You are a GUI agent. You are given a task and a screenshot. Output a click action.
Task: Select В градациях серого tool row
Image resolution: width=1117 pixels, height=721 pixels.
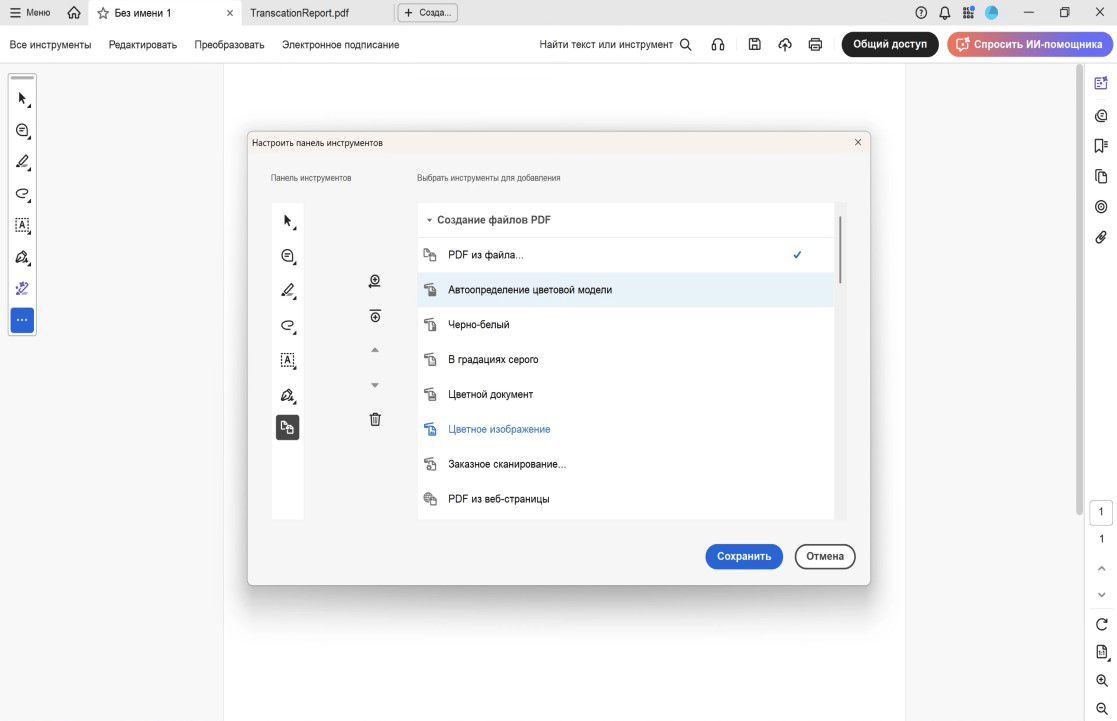click(x=625, y=360)
